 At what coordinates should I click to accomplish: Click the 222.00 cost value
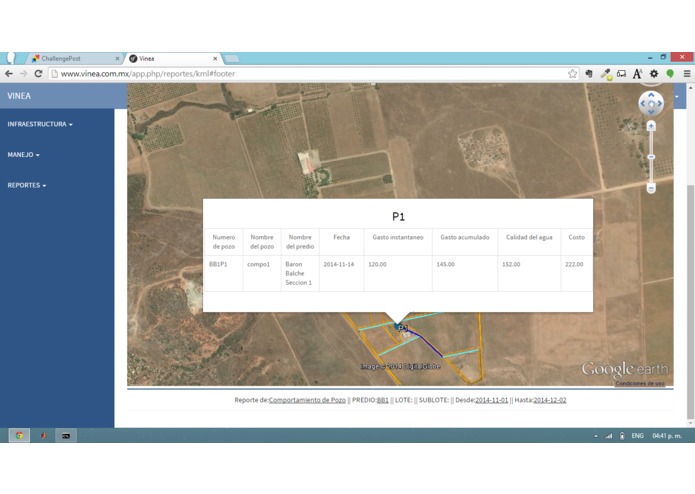(574, 264)
